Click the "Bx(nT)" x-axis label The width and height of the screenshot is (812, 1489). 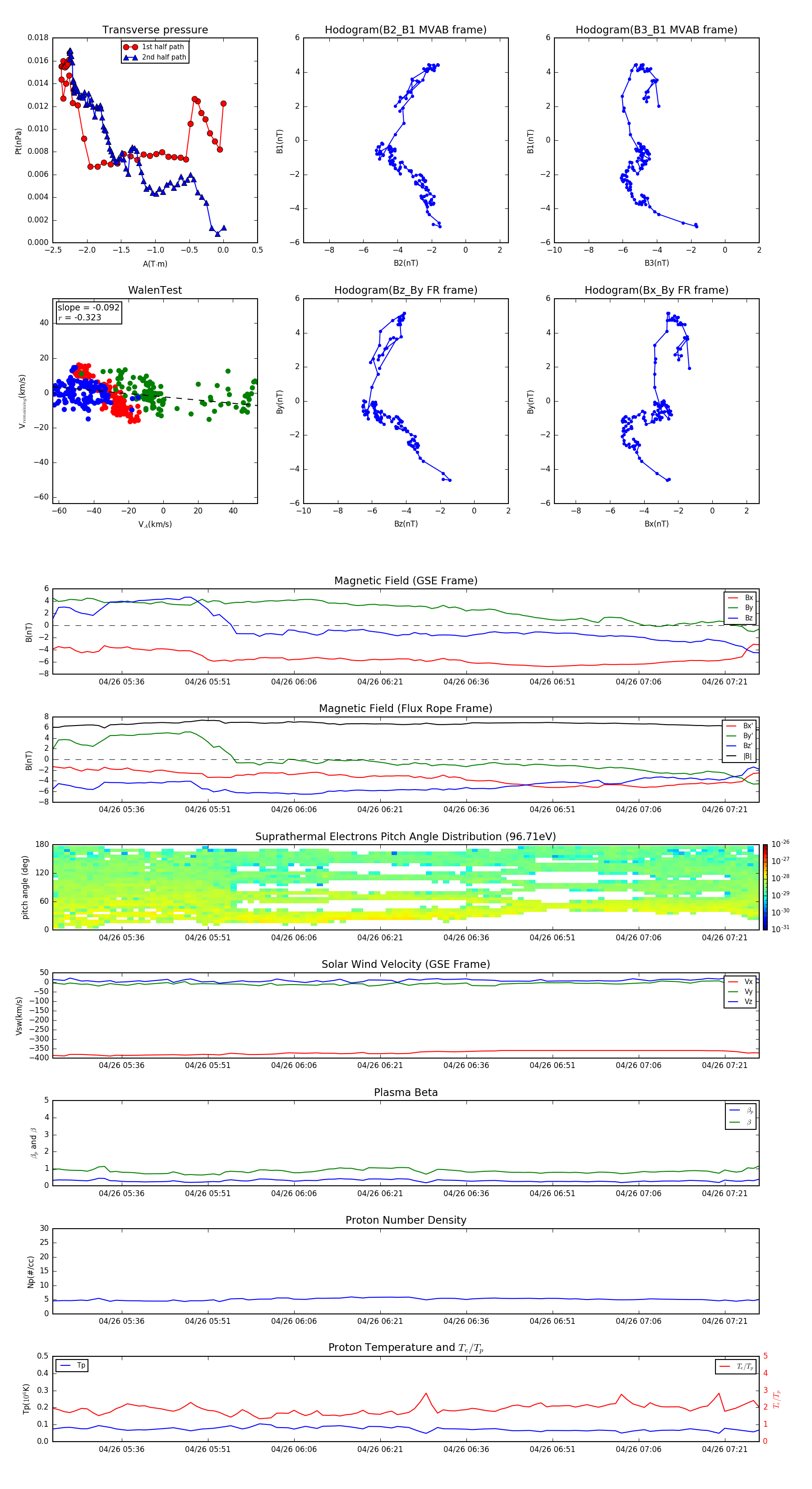pos(656,524)
